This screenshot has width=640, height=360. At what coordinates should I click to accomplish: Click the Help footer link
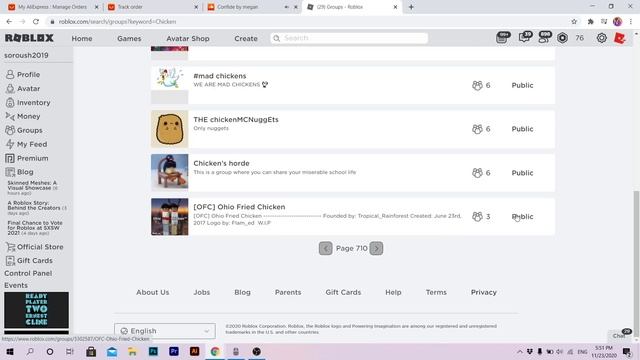pos(393,292)
